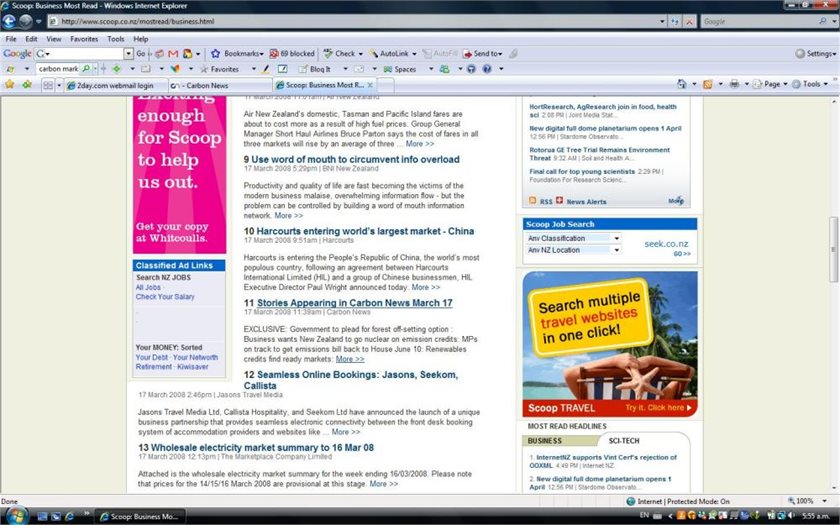Screen dimensions: 840x525
Task: Click the seek.co.nz link
Action: [x=666, y=243]
